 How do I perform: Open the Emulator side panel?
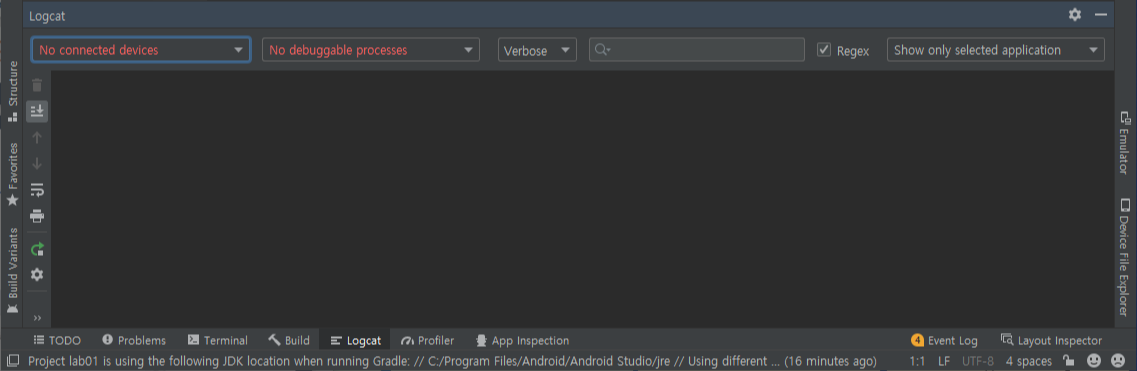(1124, 142)
